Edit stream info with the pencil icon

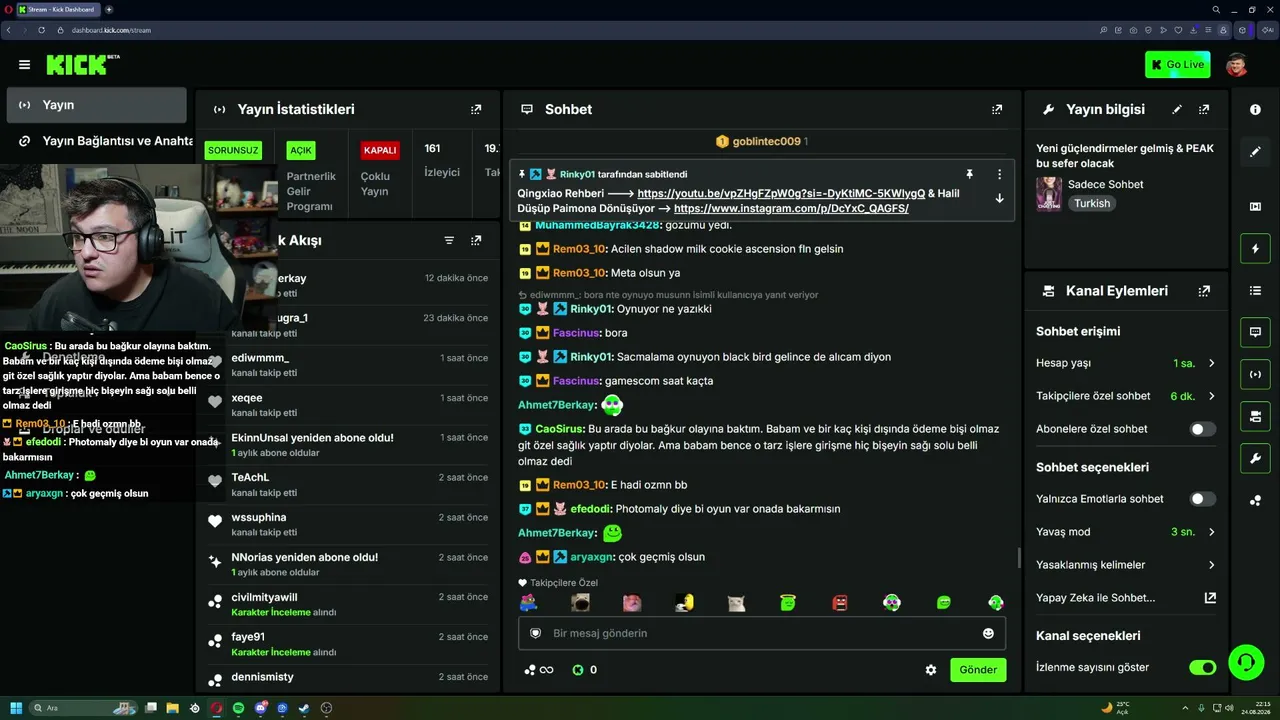coord(1177,109)
